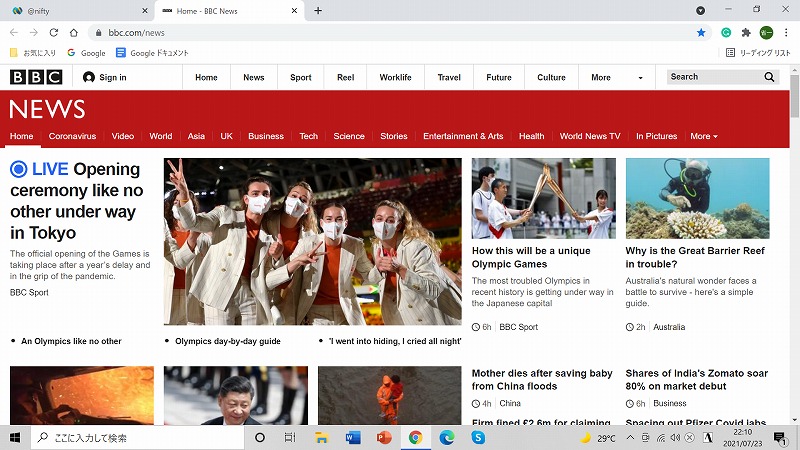Open the notification center icon
The width and height of the screenshot is (800, 450).
[x=780, y=438]
